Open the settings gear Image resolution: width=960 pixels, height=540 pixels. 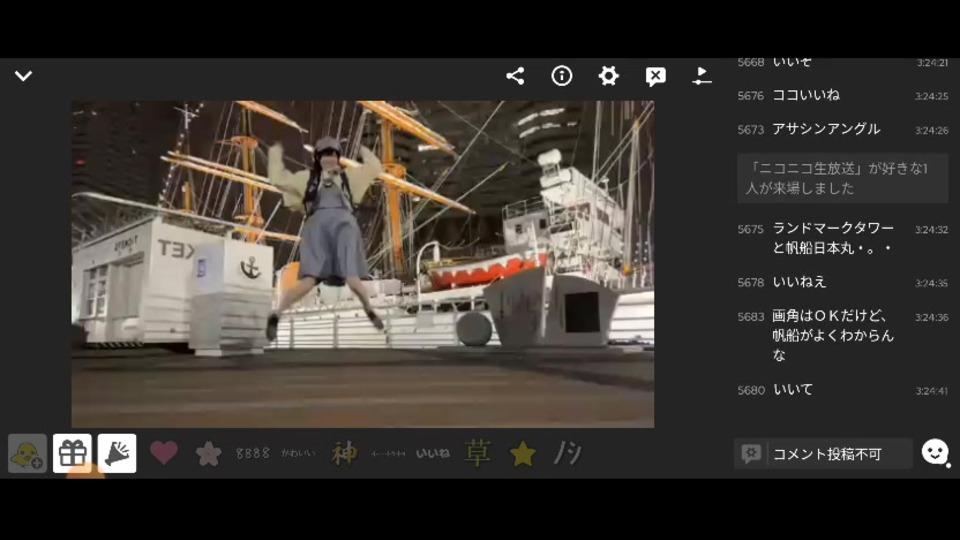[x=608, y=76]
